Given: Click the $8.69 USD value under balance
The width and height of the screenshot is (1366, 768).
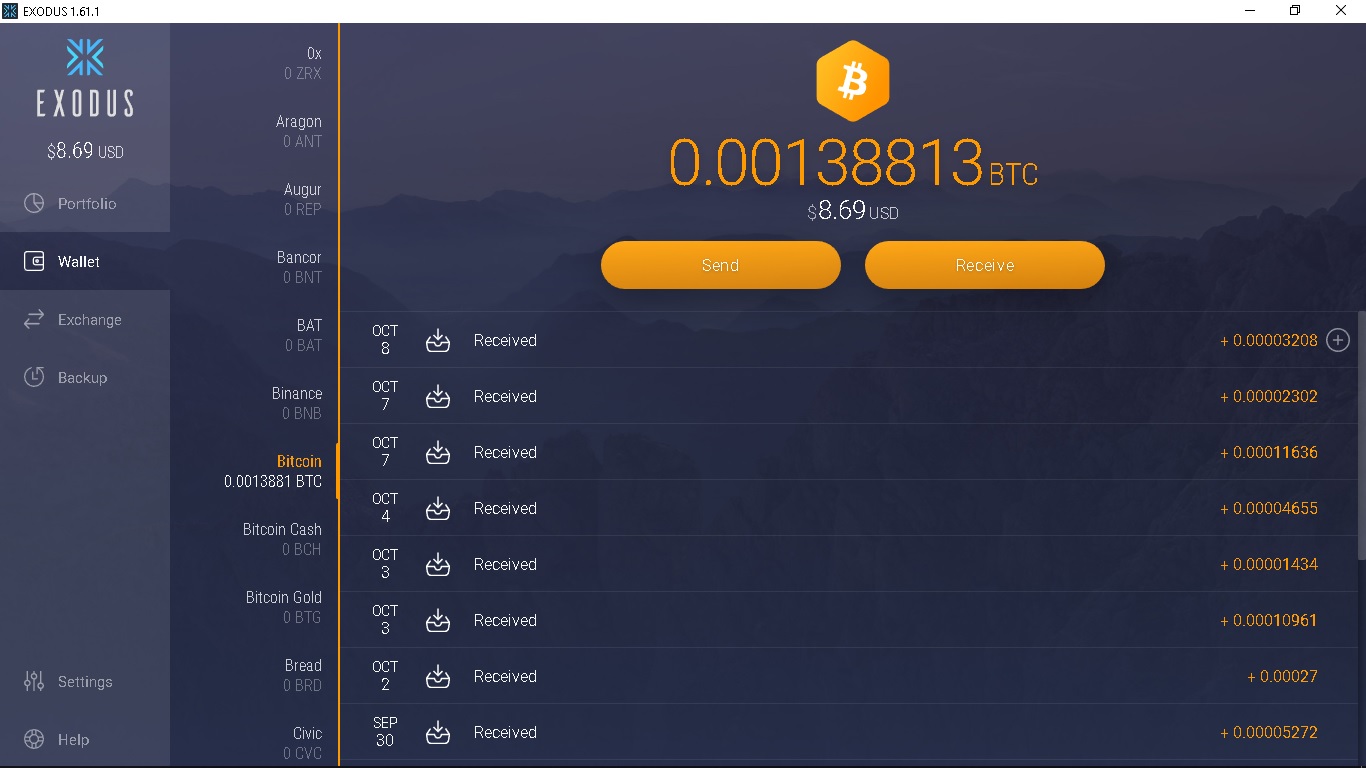Looking at the screenshot, I should [x=853, y=211].
